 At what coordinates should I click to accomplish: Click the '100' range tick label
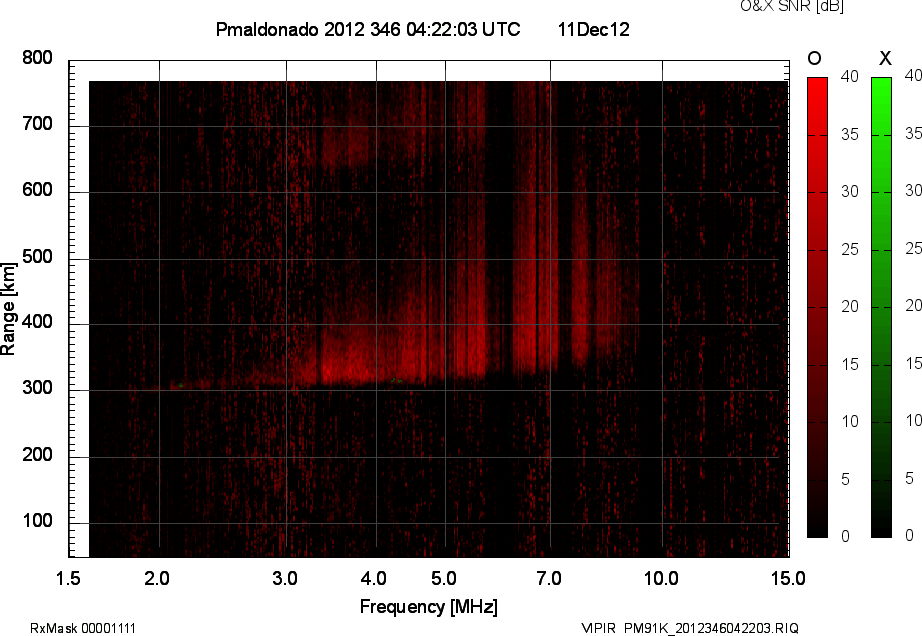click(x=37, y=521)
